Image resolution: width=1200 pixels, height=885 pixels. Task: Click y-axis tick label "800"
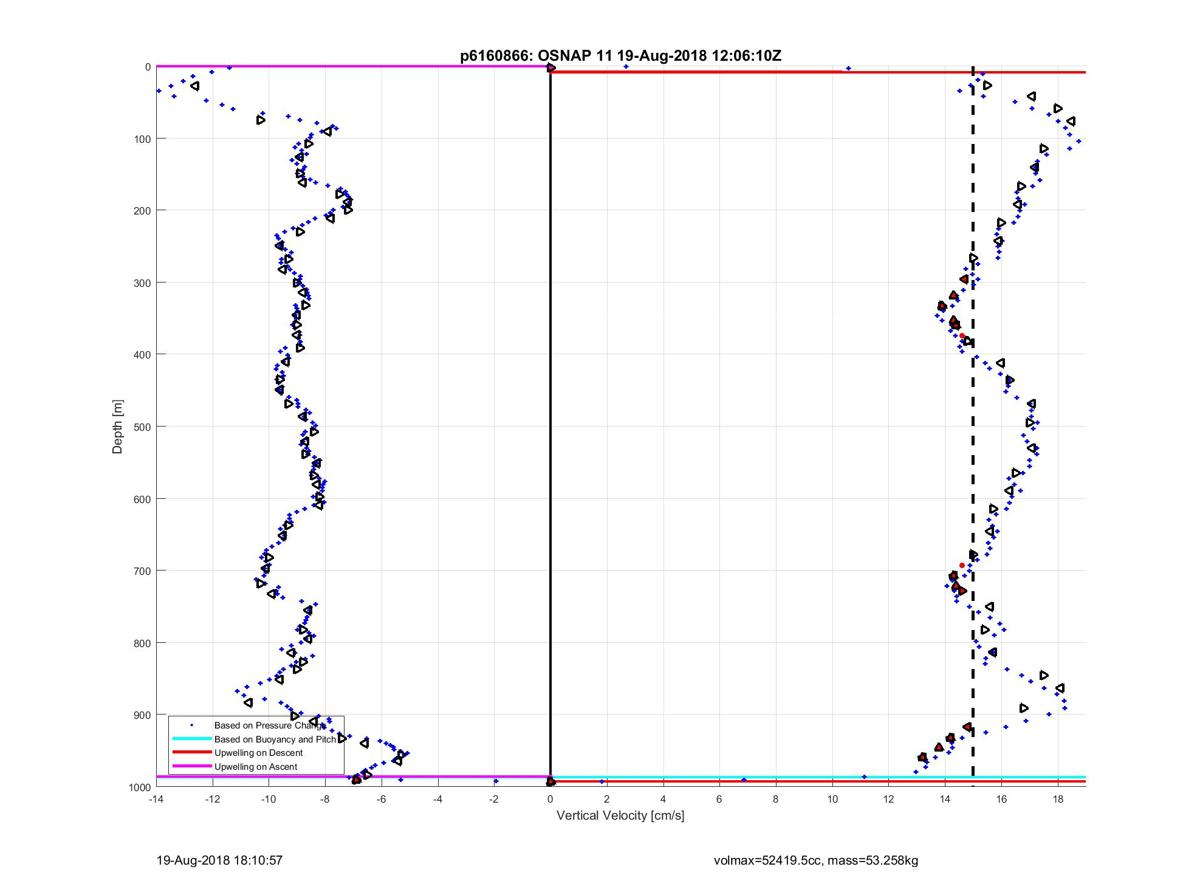point(140,643)
